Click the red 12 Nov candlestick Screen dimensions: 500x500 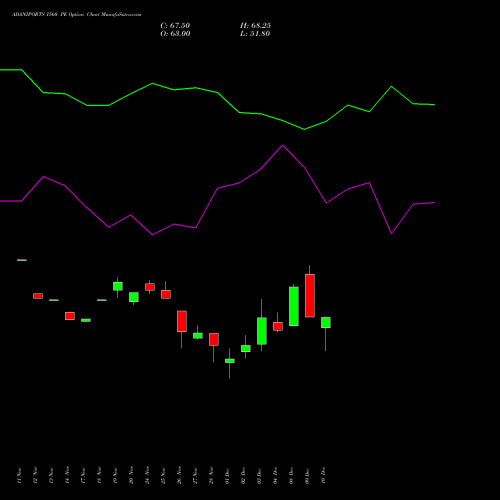point(38,296)
